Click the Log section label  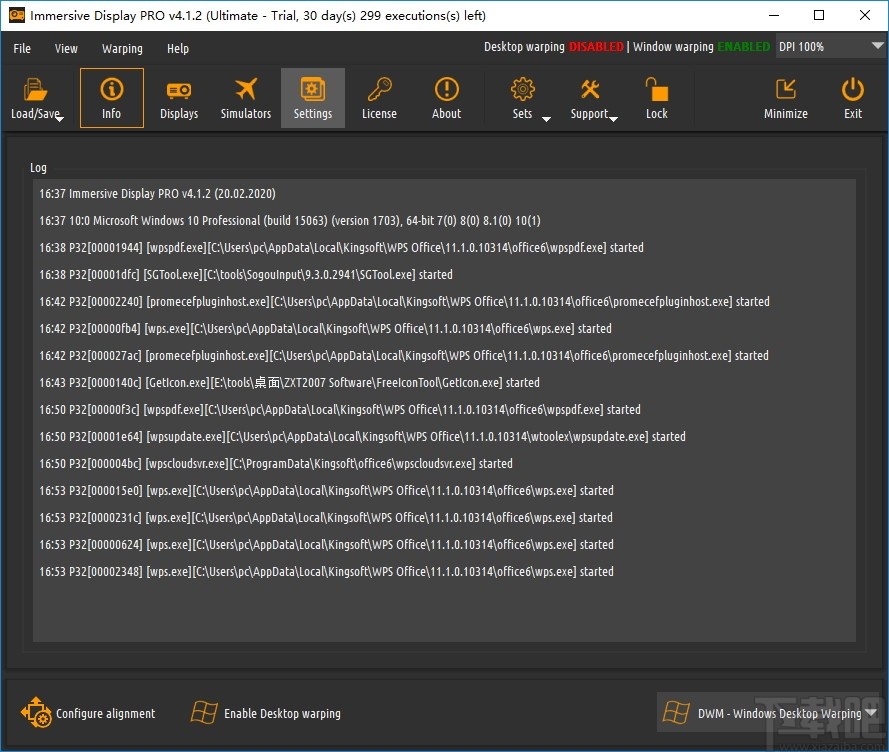[x=38, y=168]
